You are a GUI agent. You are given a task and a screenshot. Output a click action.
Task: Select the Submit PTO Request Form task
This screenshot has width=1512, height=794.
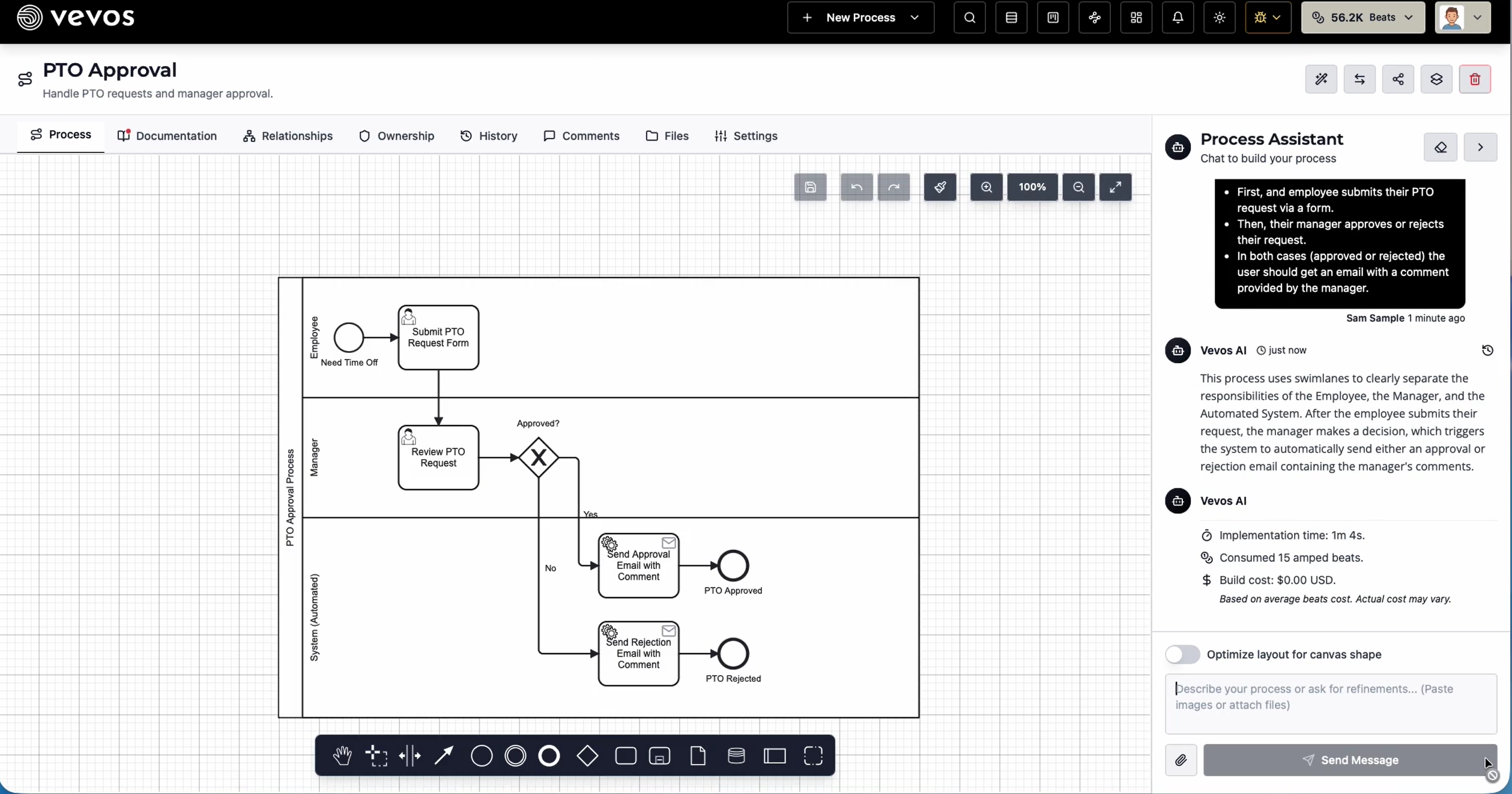(438, 337)
